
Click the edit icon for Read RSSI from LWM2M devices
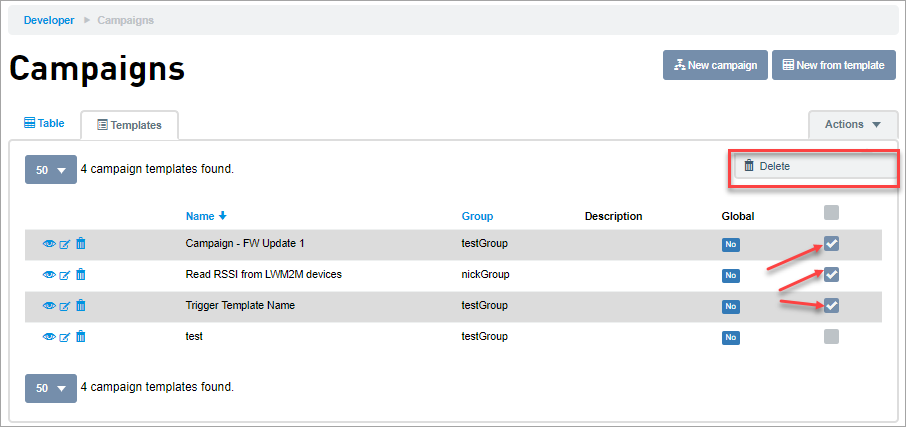pos(65,275)
